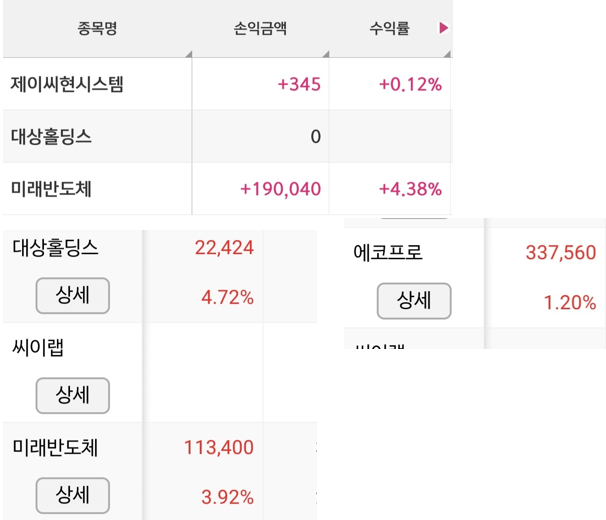
Task: Open 상세 for 미래반도체
Action: (73, 495)
